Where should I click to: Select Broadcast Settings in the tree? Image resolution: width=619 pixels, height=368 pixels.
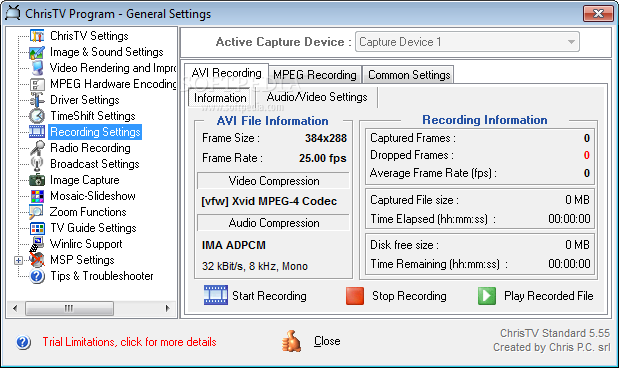click(95, 164)
